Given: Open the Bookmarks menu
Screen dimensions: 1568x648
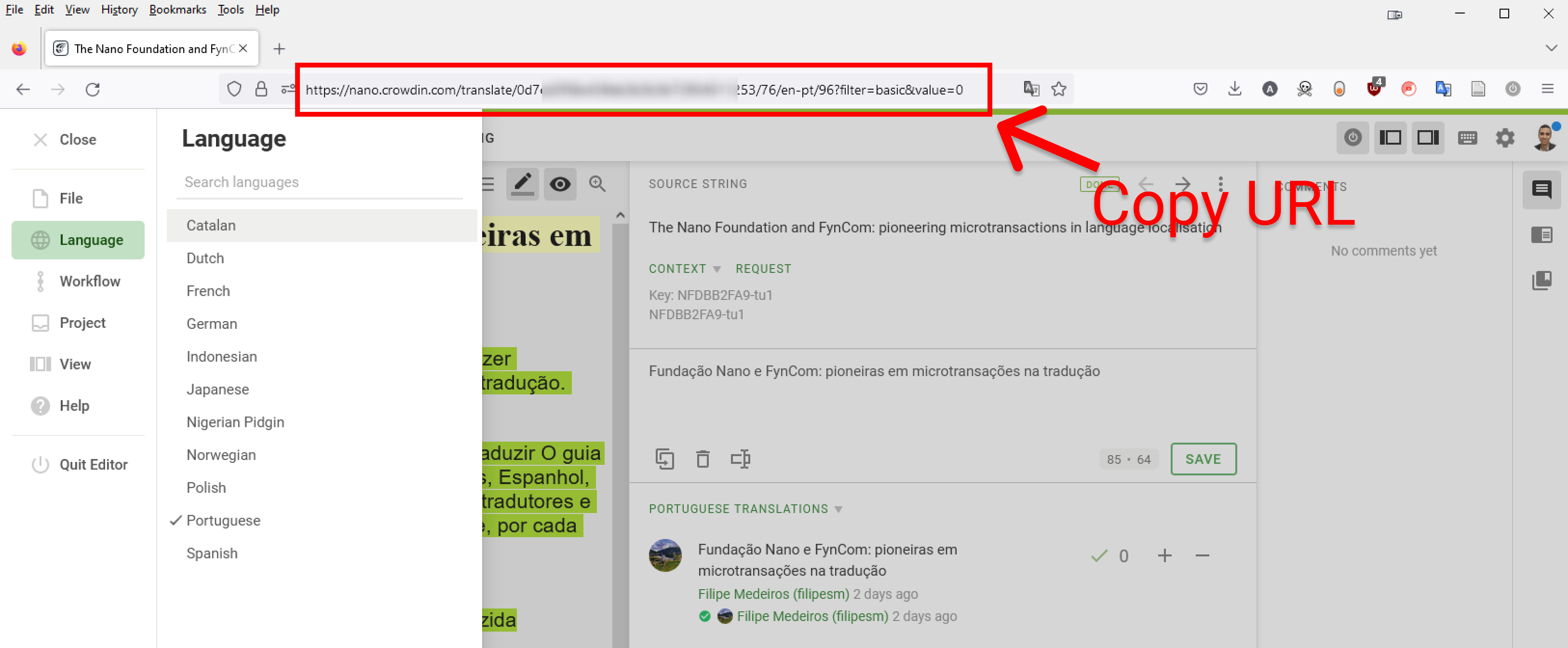Looking at the screenshot, I should coord(177,10).
